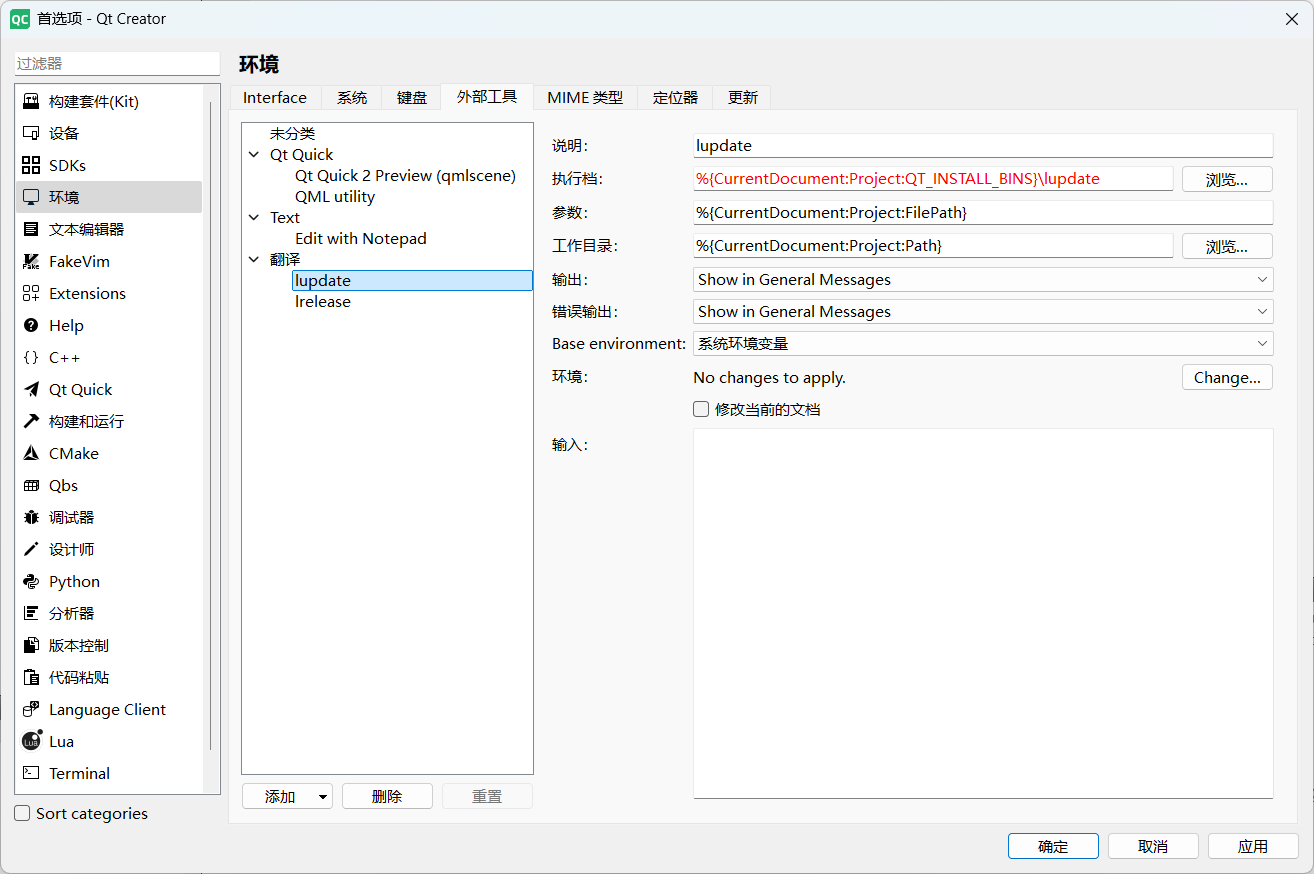Screen dimensions: 1314x874
Task: Click the 删除 button
Action: coord(387,797)
